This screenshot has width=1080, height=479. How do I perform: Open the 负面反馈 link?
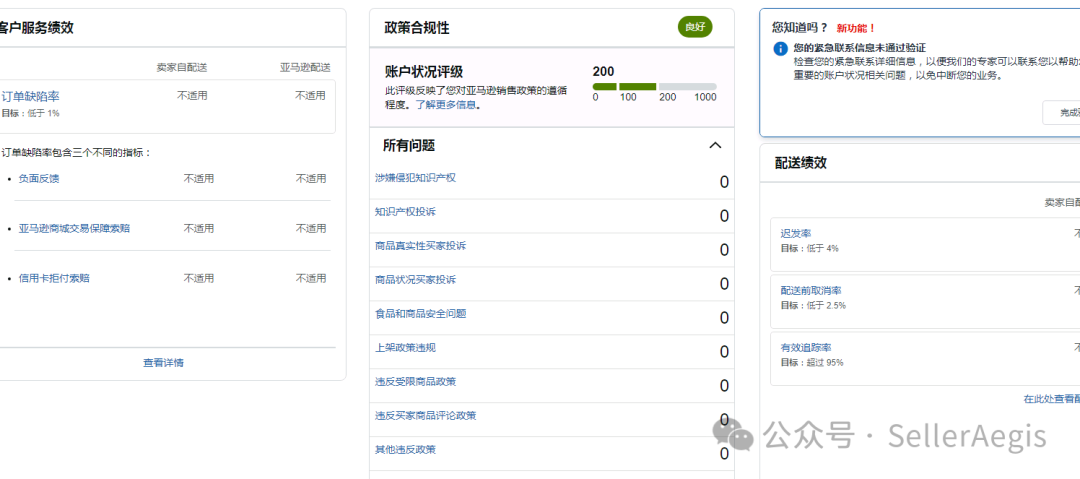(x=39, y=179)
